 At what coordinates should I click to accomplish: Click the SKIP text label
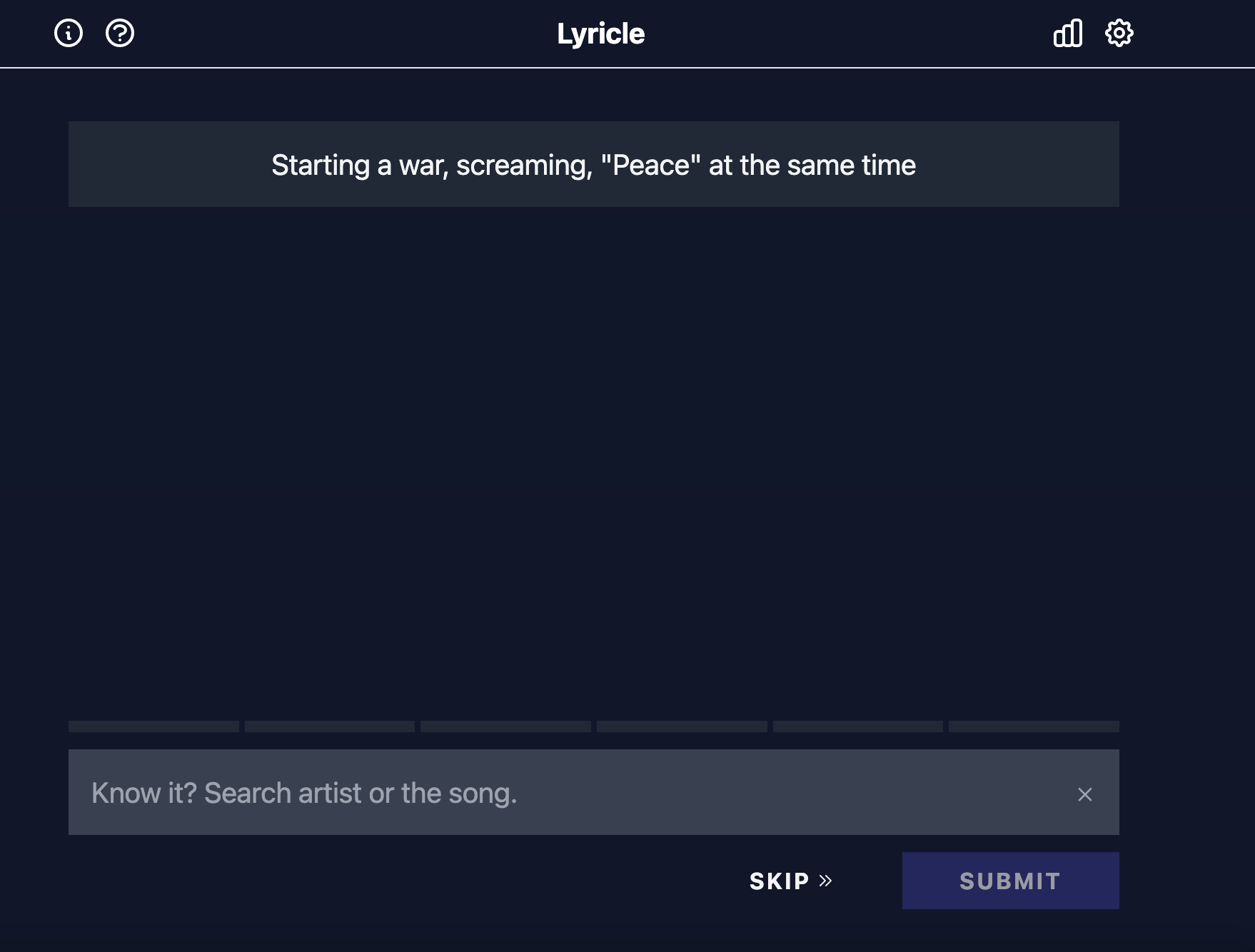coord(780,881)
